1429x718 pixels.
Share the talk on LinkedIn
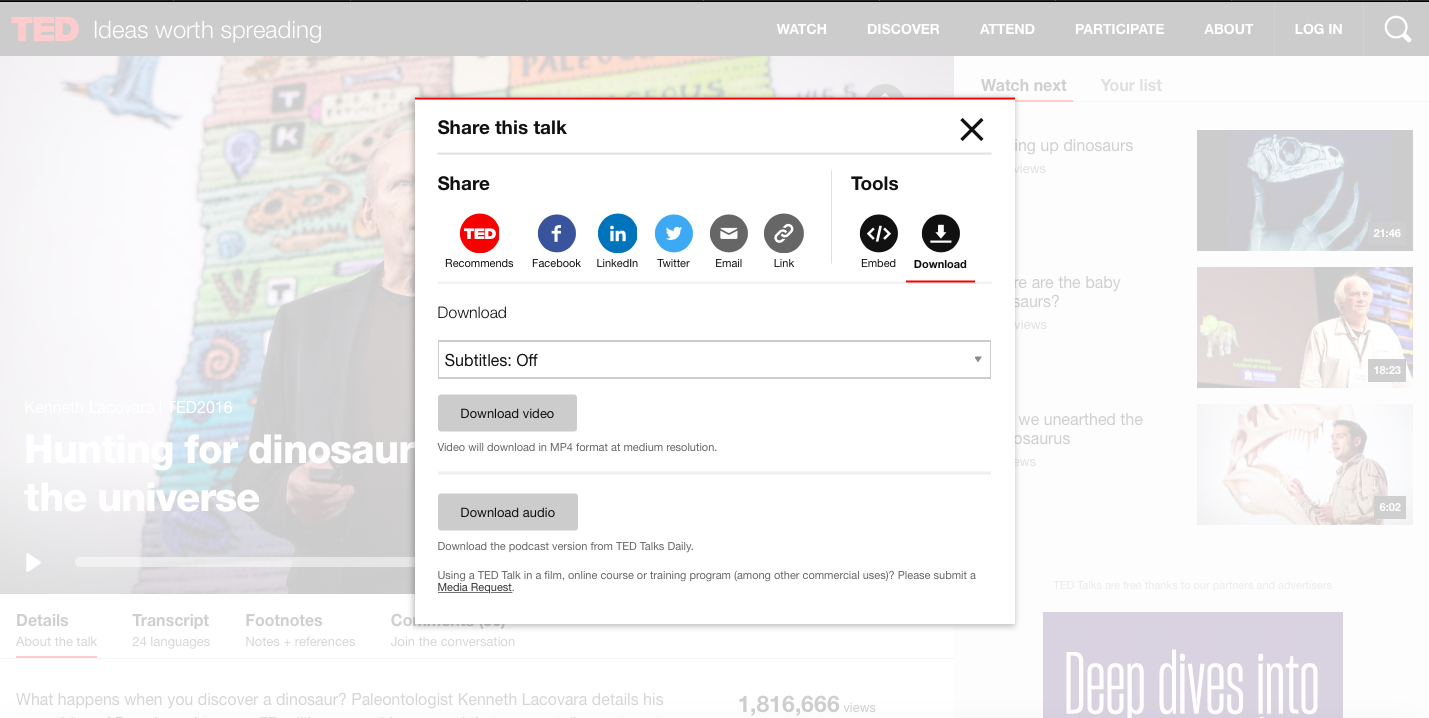click(x=617, y=234)
